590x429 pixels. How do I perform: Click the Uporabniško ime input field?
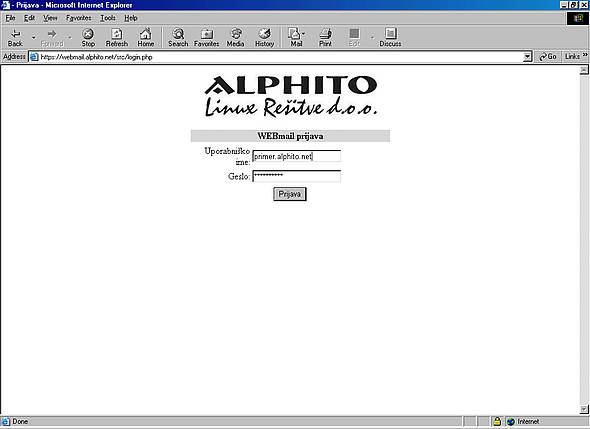click(297, 156)
